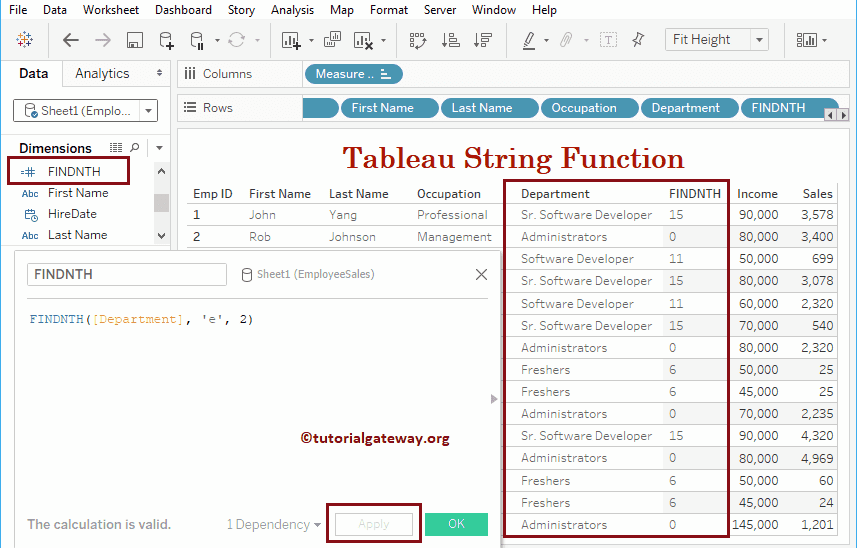857x548 pixels.
Task: Click the Sheet1 (EmployeeSales) source label
Action: pos(315,274)
